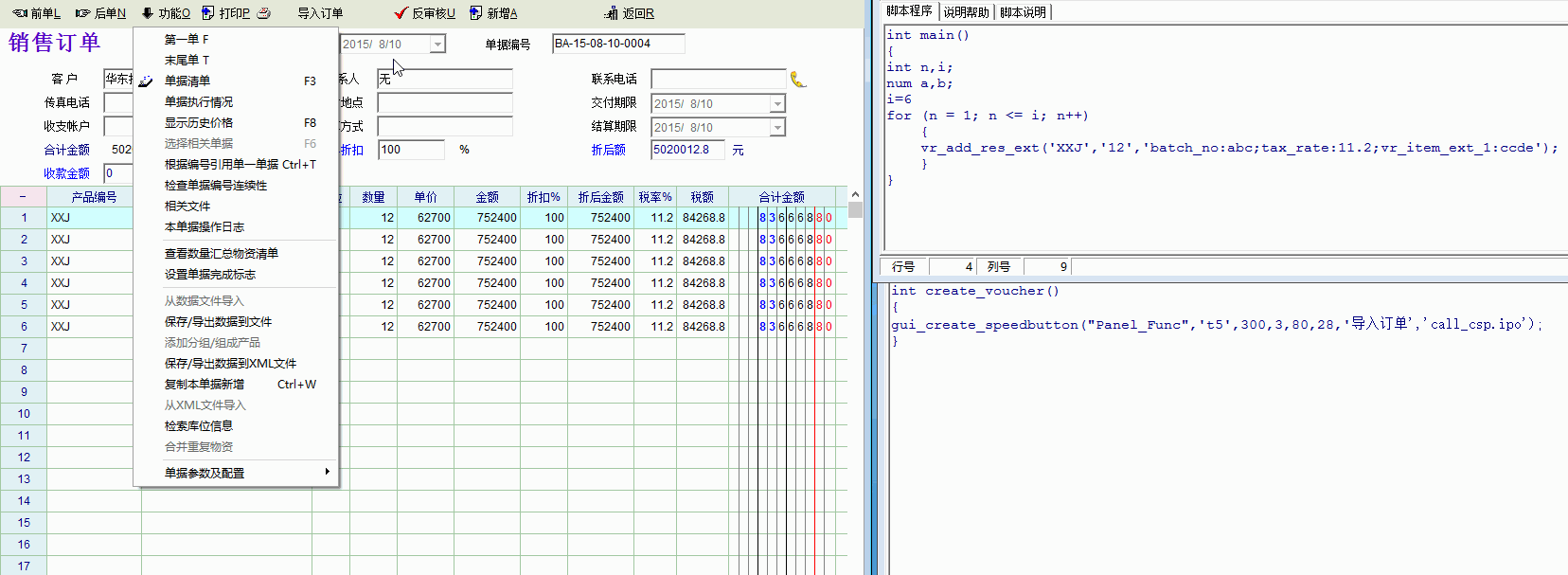Click the printer icon right of 打印P
The width and height of the screenshot is (1568, 575).
coord(264,13)
